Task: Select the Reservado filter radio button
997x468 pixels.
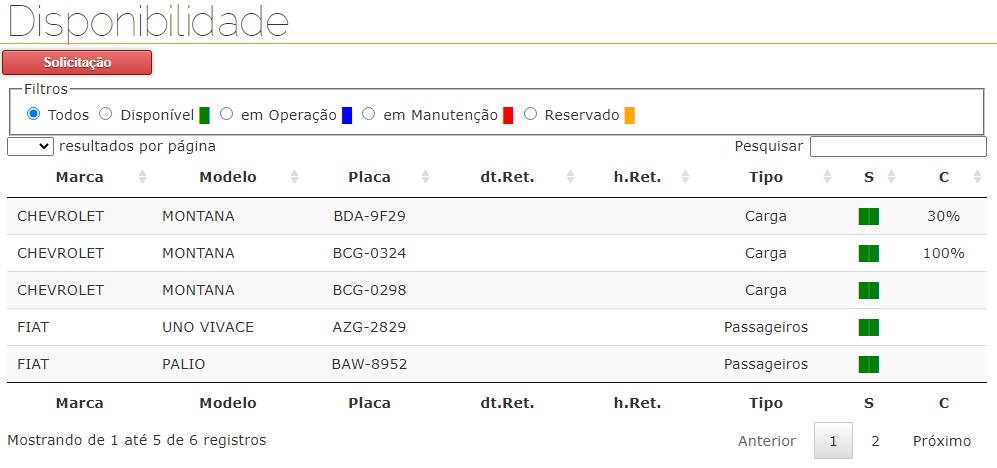Action: pos(531,114)
